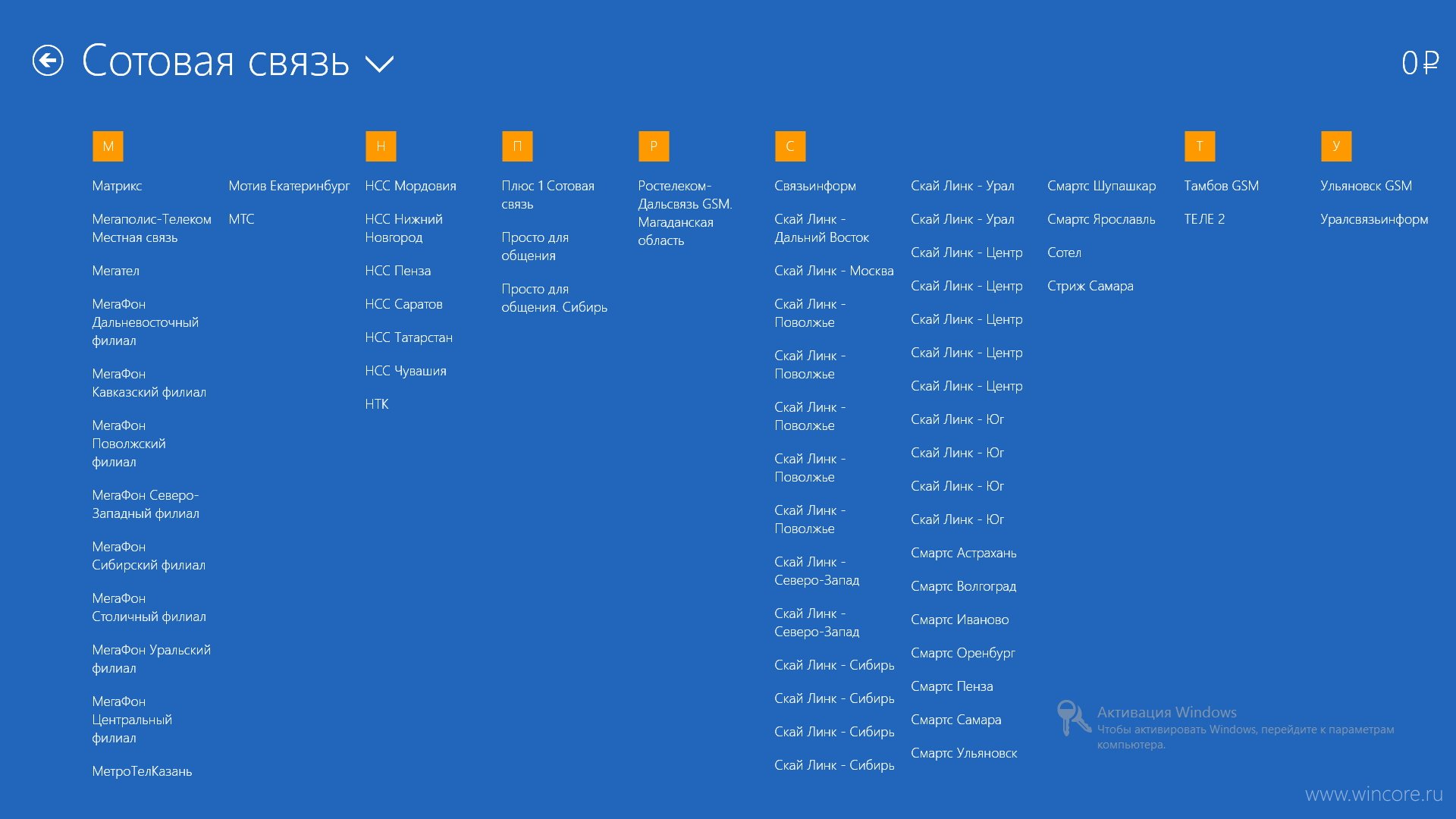The width and height of the screenshot is (1456, 819).
Task: Choose the Сотел operator
Action: coord(1064,253)
